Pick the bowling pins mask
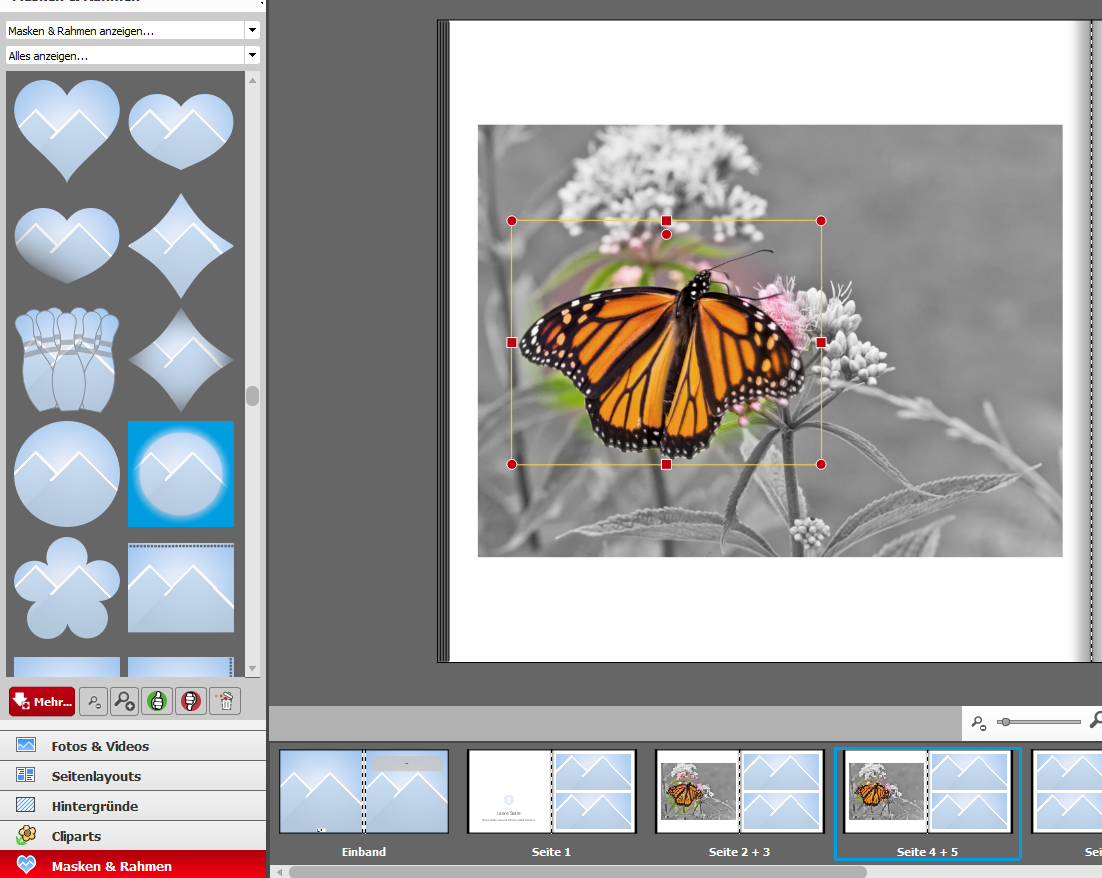 pyautogui.click(x=67, y=360)
